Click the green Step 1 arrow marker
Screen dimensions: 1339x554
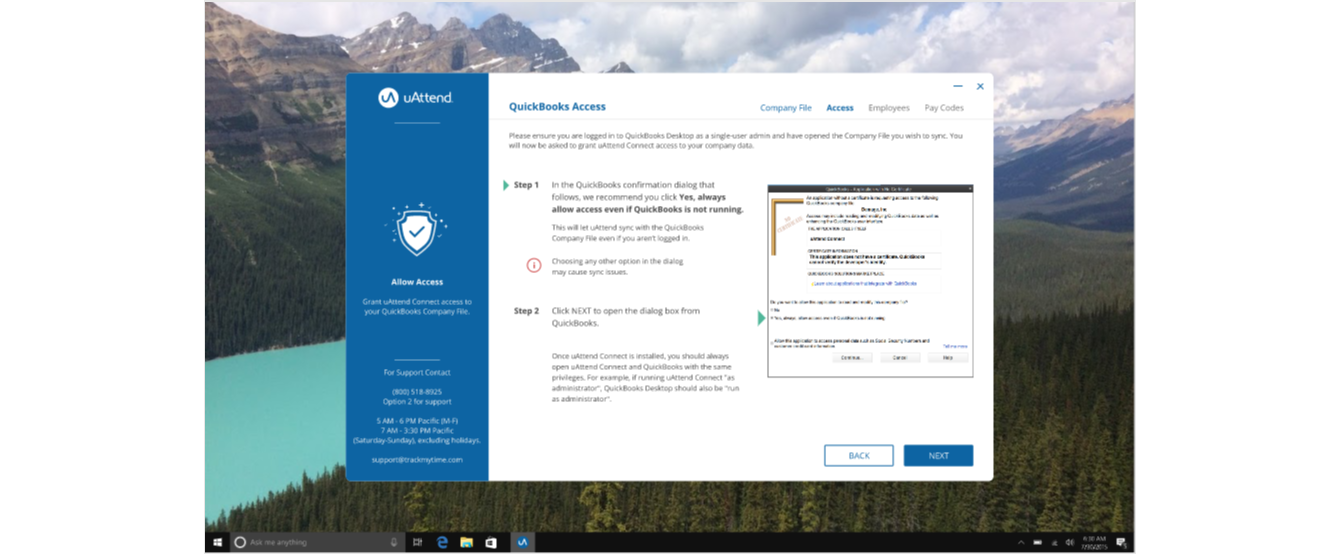click(506, 185)
